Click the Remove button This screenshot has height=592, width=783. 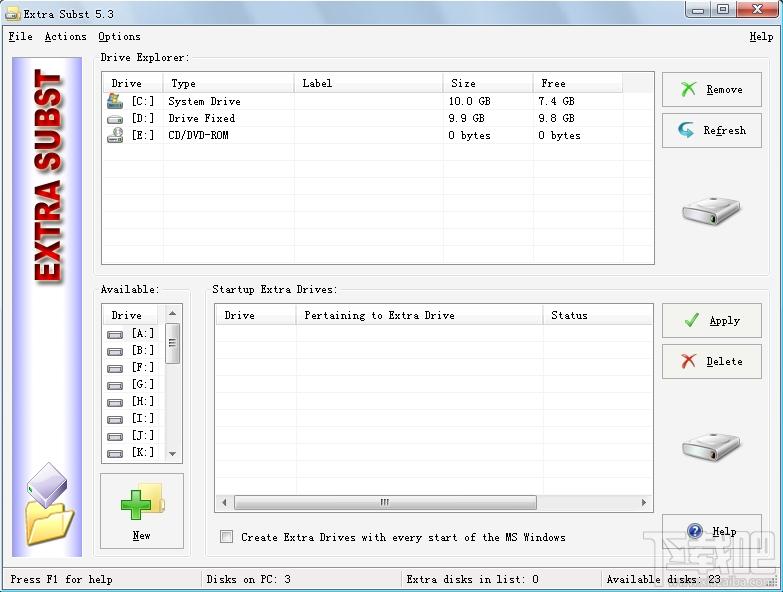pos(712,89)
